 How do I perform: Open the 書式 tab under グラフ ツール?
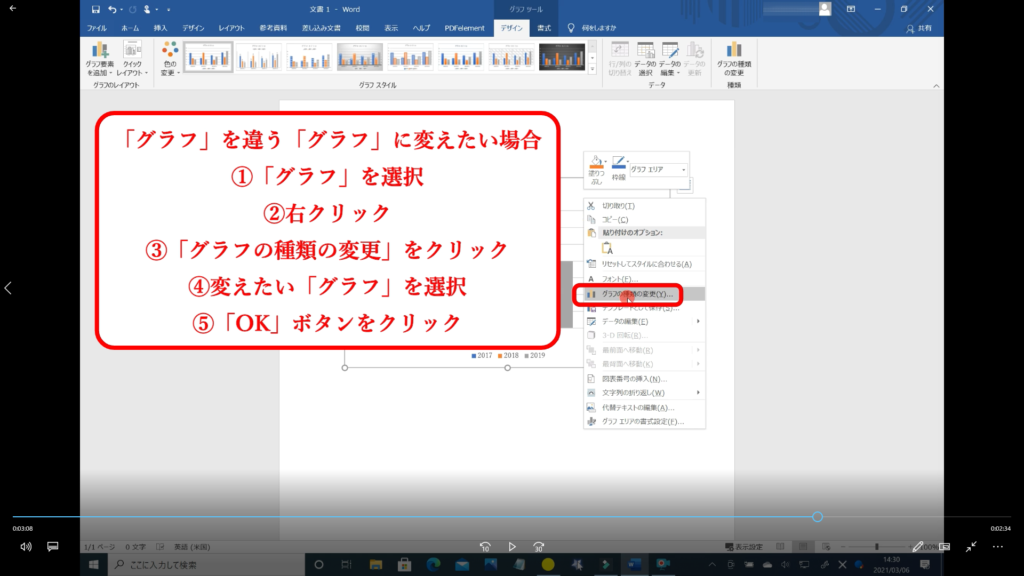click(x=543, y=29)
